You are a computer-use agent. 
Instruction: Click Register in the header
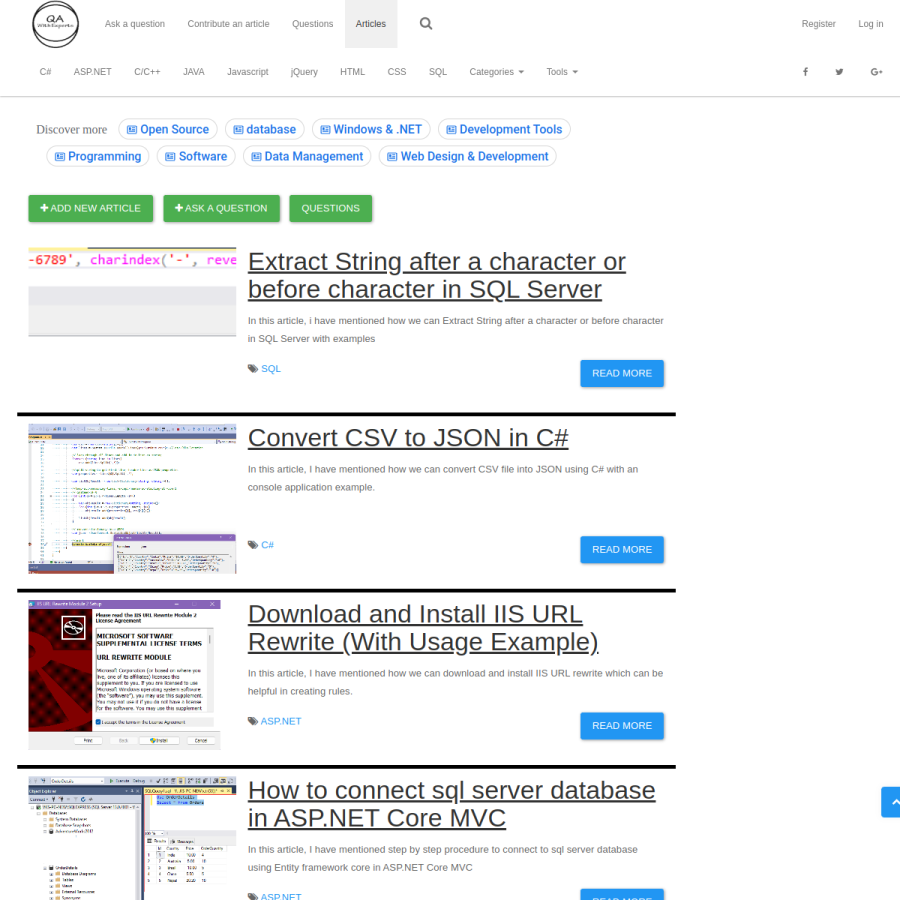click(818, 24)
